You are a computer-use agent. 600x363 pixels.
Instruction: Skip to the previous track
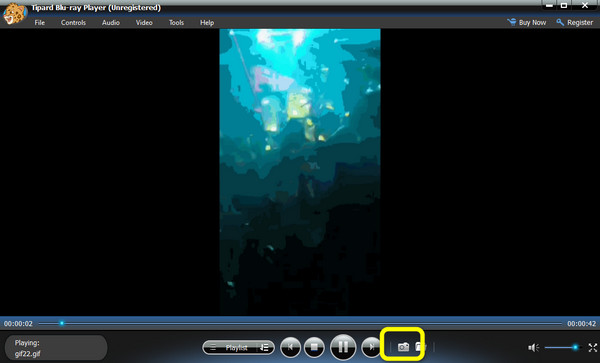pyautogui.click(x=290, y=347)
